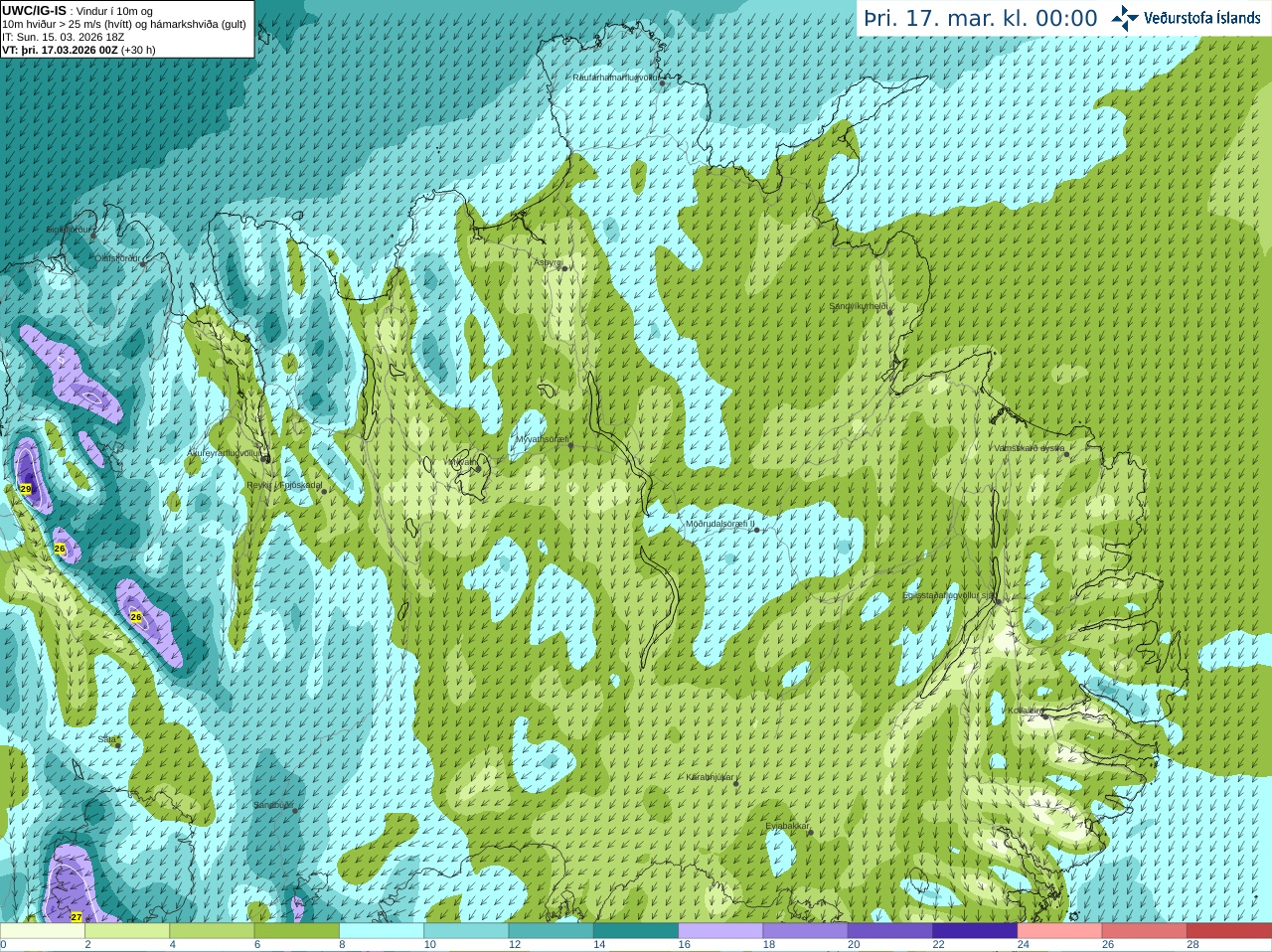Pick the violet 20–22 m/s legend swatch

[x=889, y=931]
